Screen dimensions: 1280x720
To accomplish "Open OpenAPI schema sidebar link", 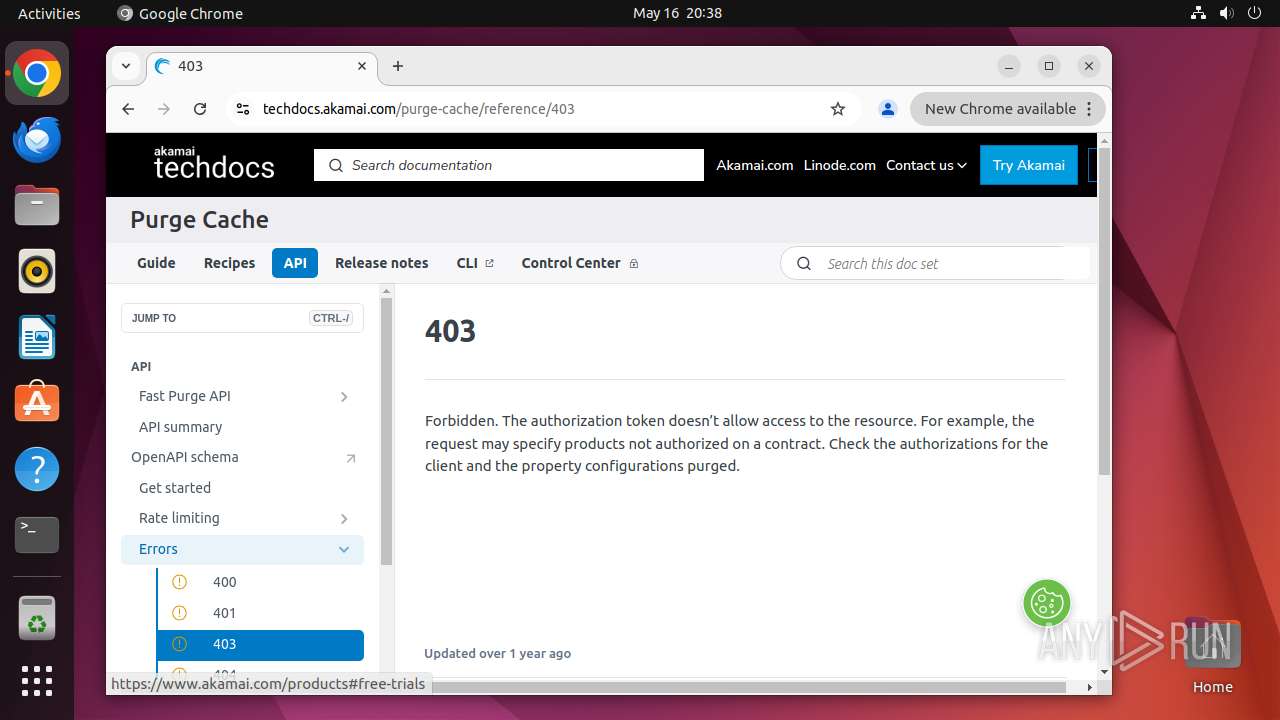I will pos(185,457).
